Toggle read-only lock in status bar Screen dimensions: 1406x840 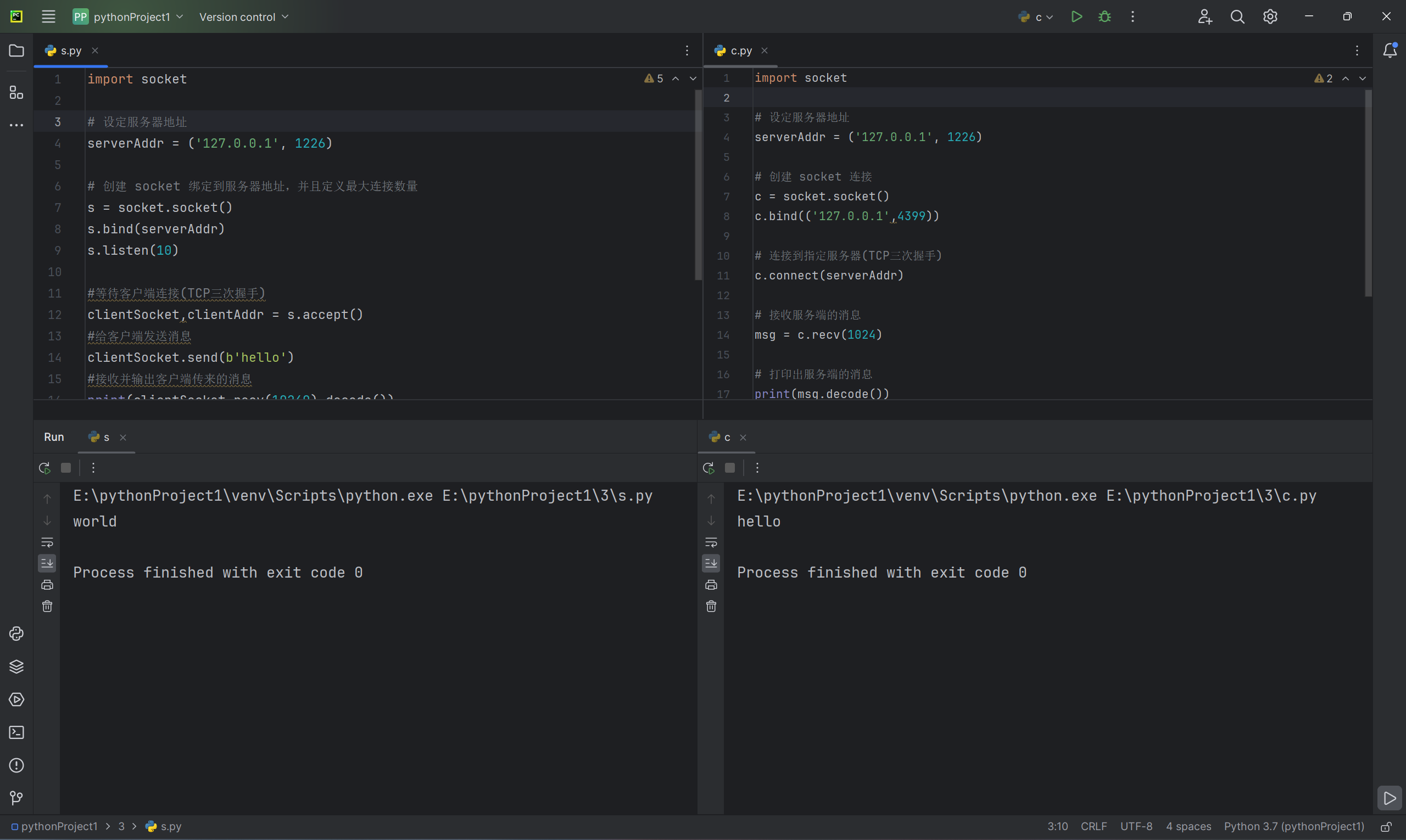click(1386, 827)
